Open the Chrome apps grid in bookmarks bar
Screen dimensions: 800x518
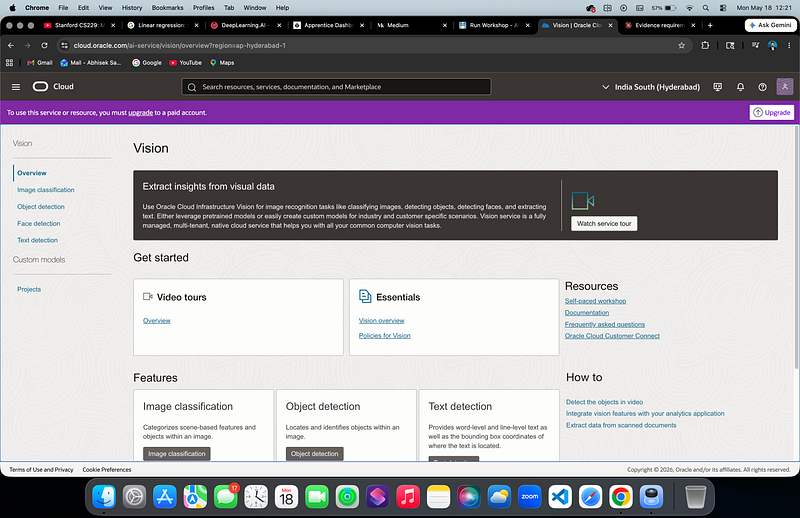pyautogui.click(x=9, y=63)
